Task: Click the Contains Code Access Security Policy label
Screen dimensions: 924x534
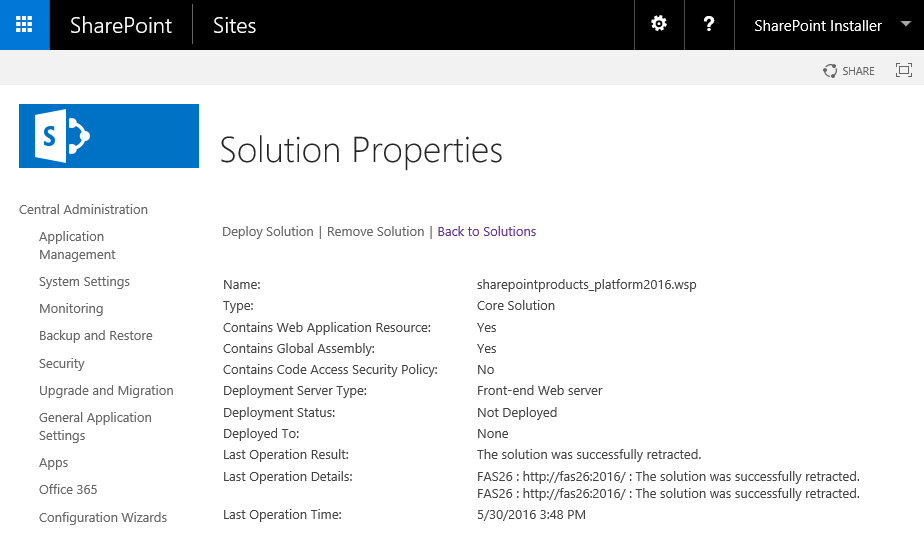Action: (330, 370)
